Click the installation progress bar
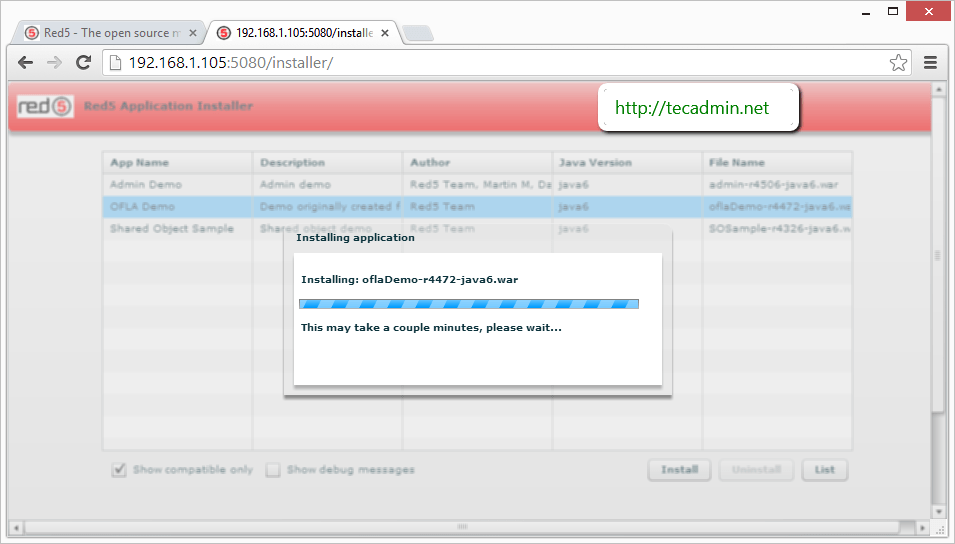 click(469, 304)
